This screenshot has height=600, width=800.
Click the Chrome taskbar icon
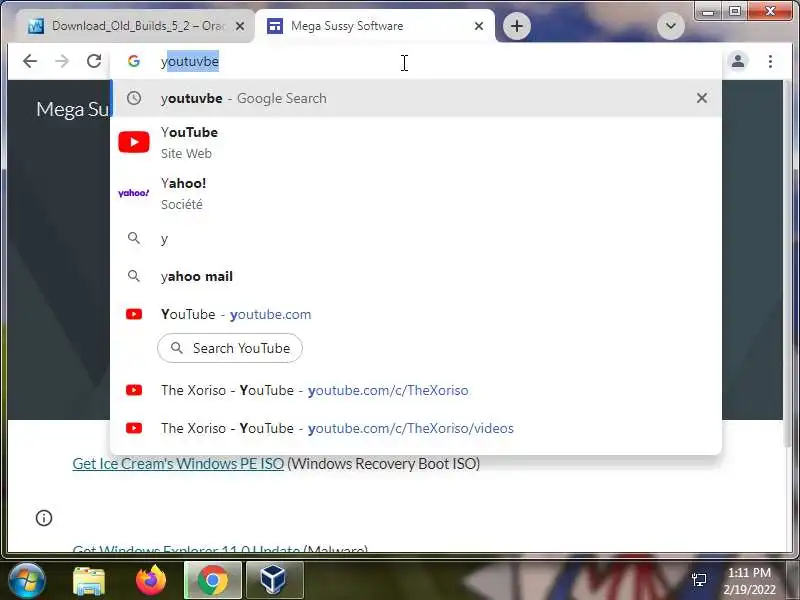click(213, 581)
